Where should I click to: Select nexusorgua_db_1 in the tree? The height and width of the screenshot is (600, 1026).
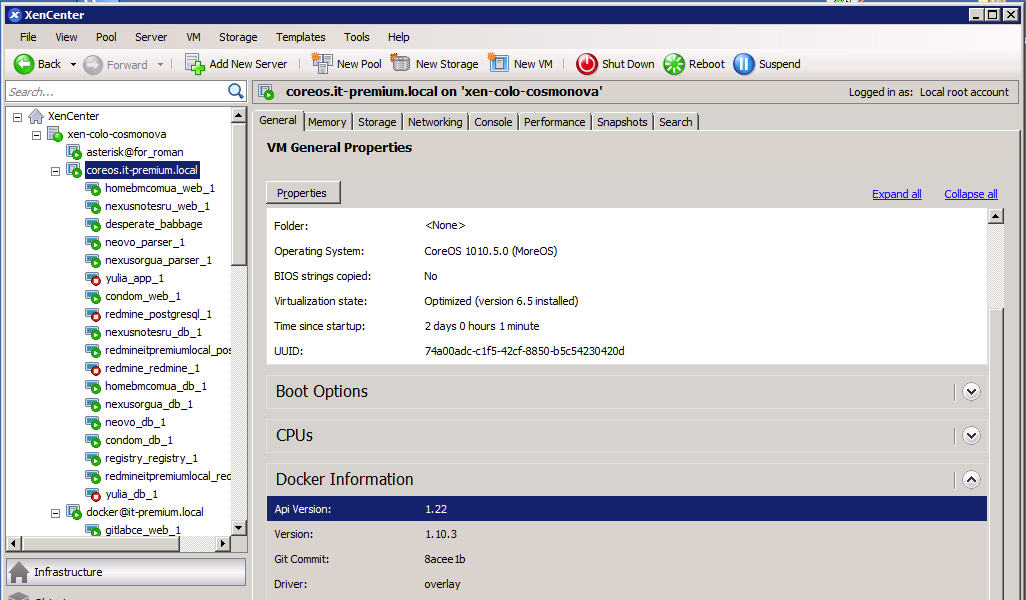point(149,404)
